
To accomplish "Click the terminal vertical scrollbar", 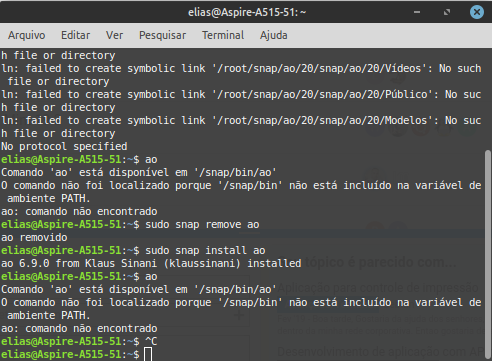I will coord(488,255).
